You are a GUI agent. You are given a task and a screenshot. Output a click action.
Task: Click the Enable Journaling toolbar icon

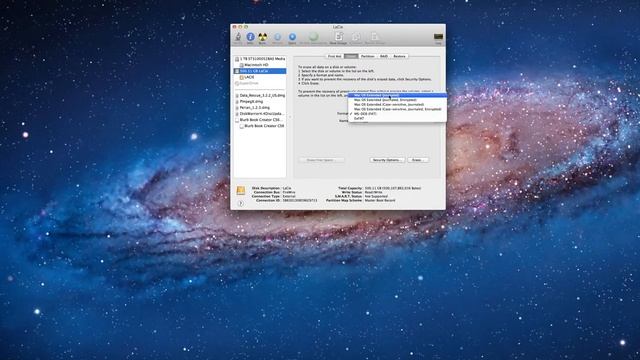pyautogui.click(x=313, y=38)
